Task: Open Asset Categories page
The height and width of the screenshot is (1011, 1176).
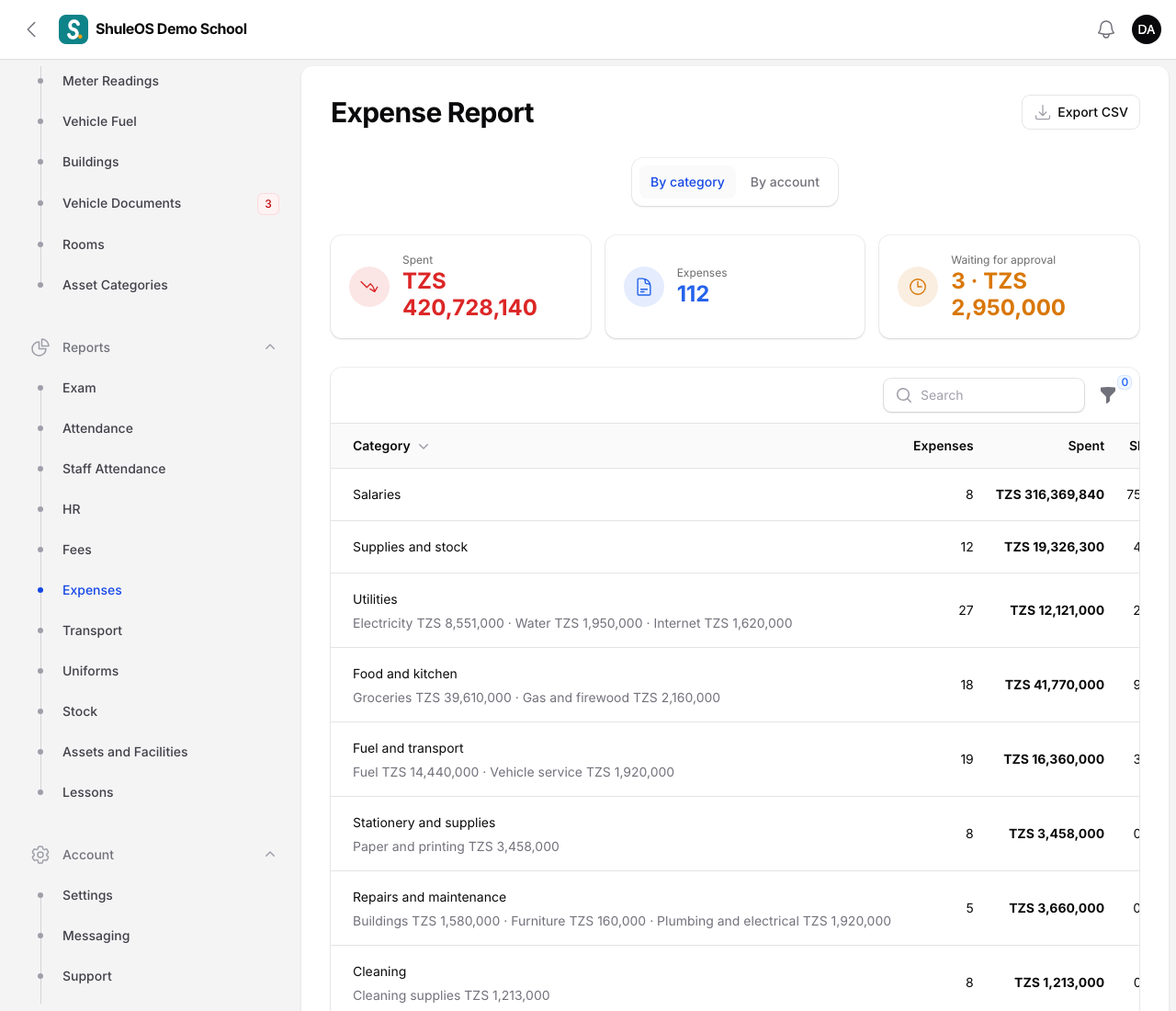Action: point(115,285)
